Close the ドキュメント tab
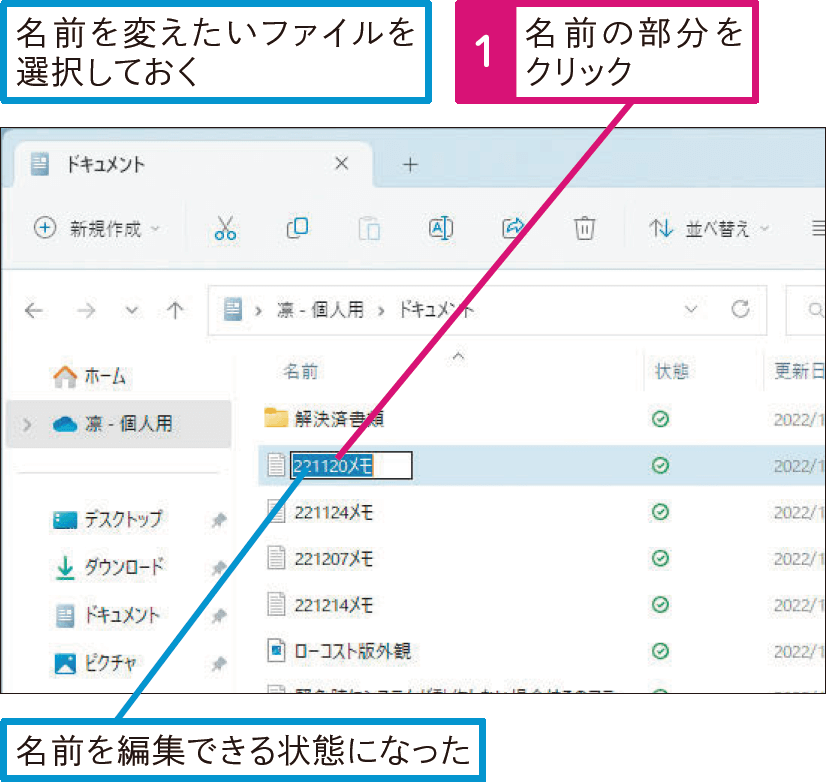This screenshot has width=826, height=782. (342, 164)
